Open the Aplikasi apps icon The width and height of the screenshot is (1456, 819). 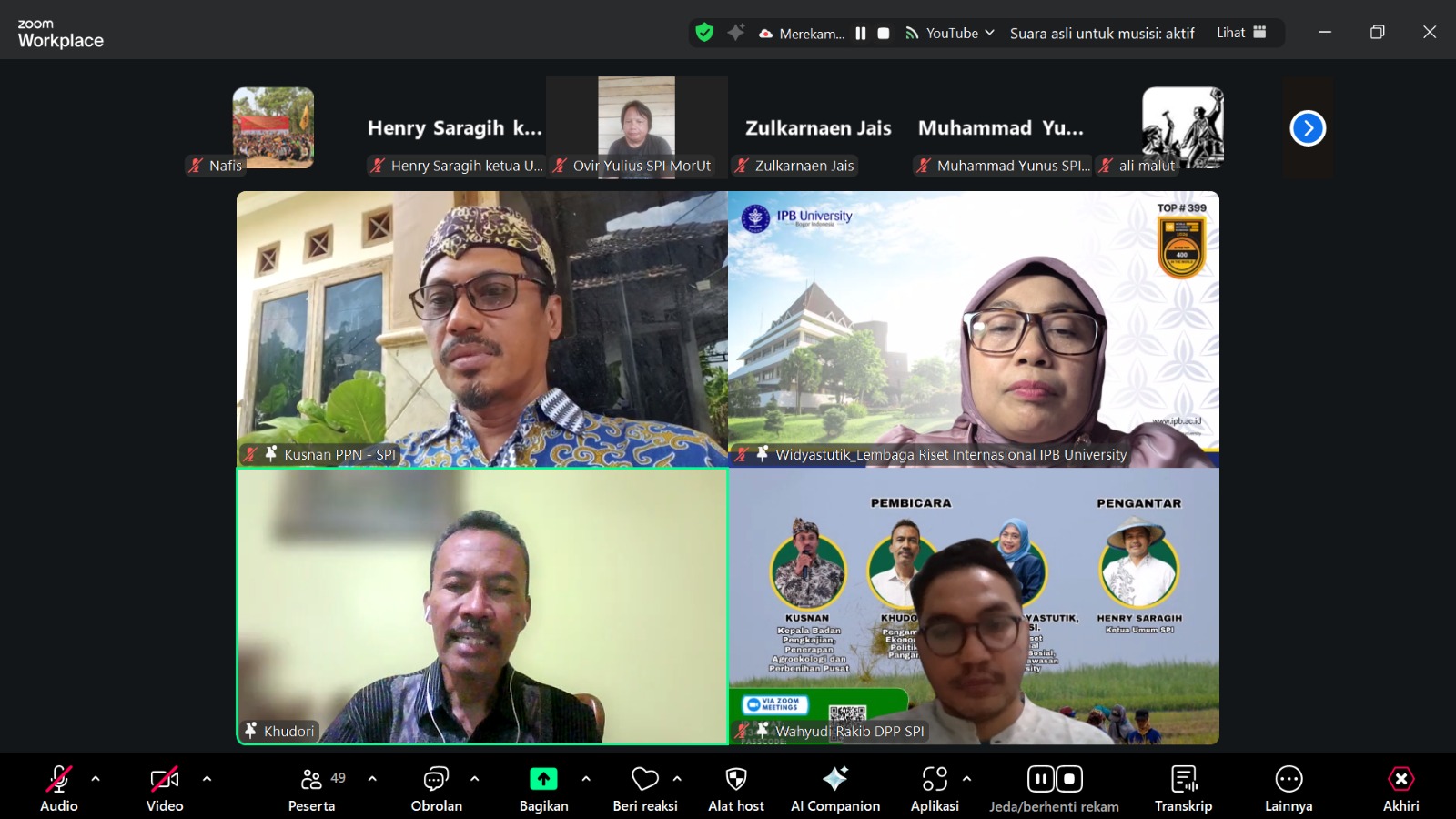tap(935, 788)
